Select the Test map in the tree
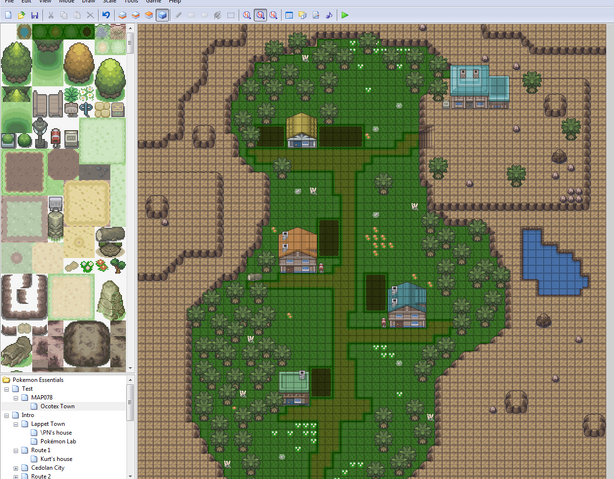The width and height of the screenshot is (614, 479). pyautogui.click(x=27, y=389)
